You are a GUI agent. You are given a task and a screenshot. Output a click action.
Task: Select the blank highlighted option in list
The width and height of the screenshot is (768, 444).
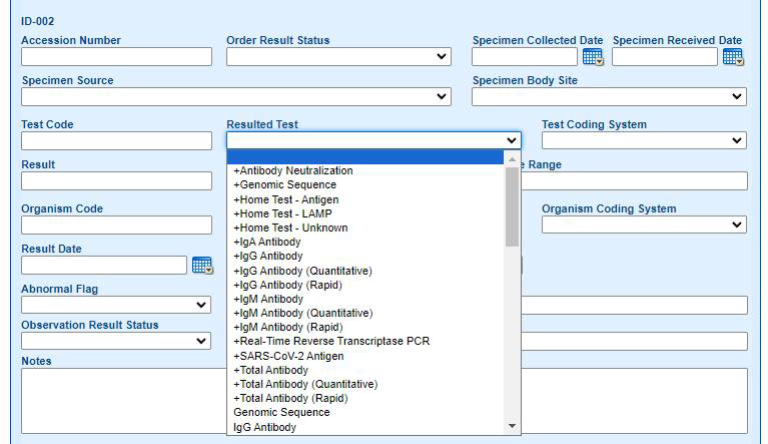[x=365, y=157]
